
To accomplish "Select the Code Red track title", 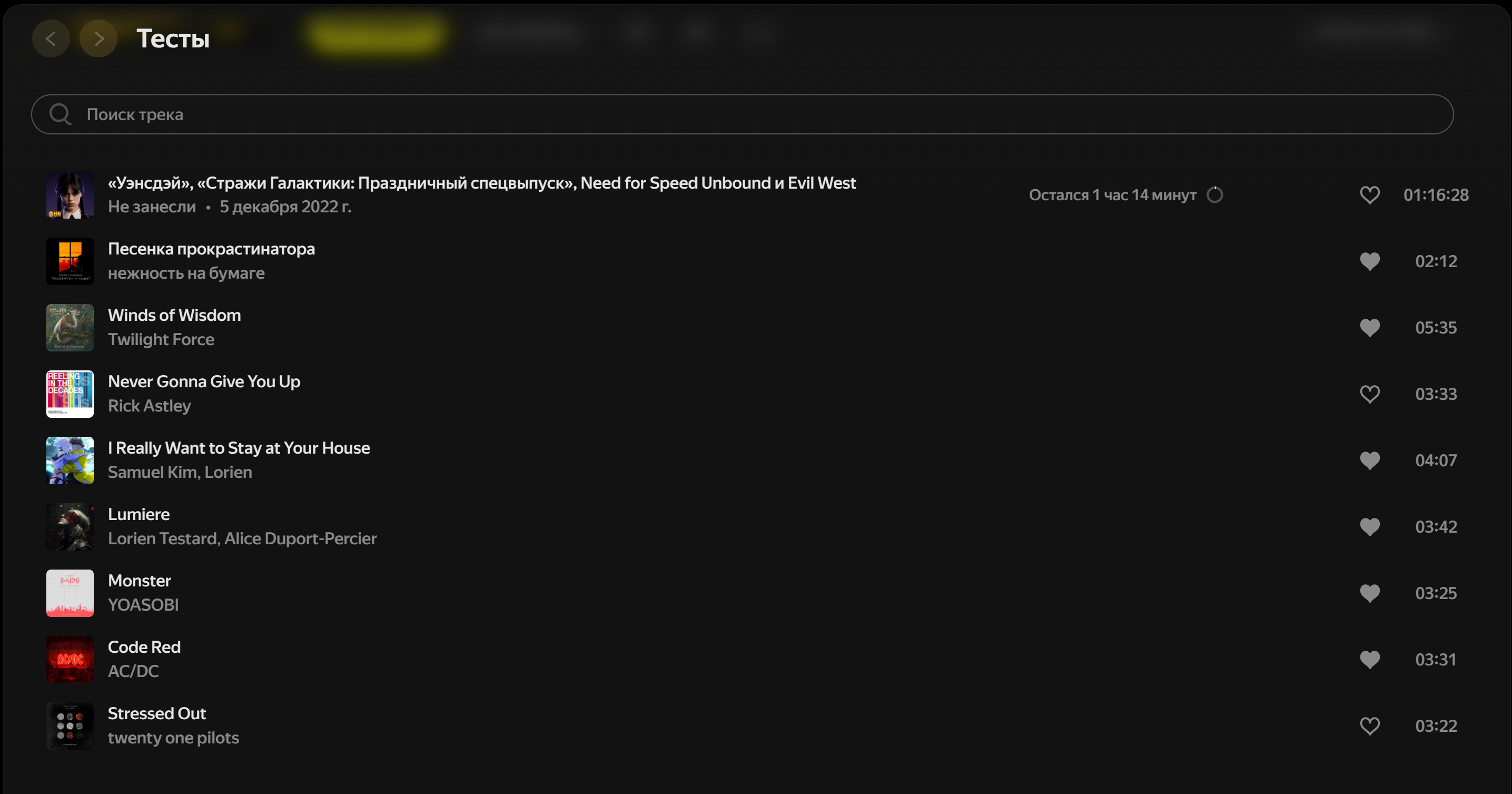I will [x=144, y=647].
